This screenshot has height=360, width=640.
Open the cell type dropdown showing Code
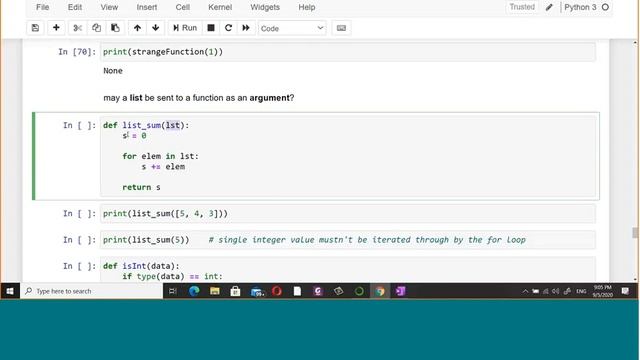(x=292, y=28)
